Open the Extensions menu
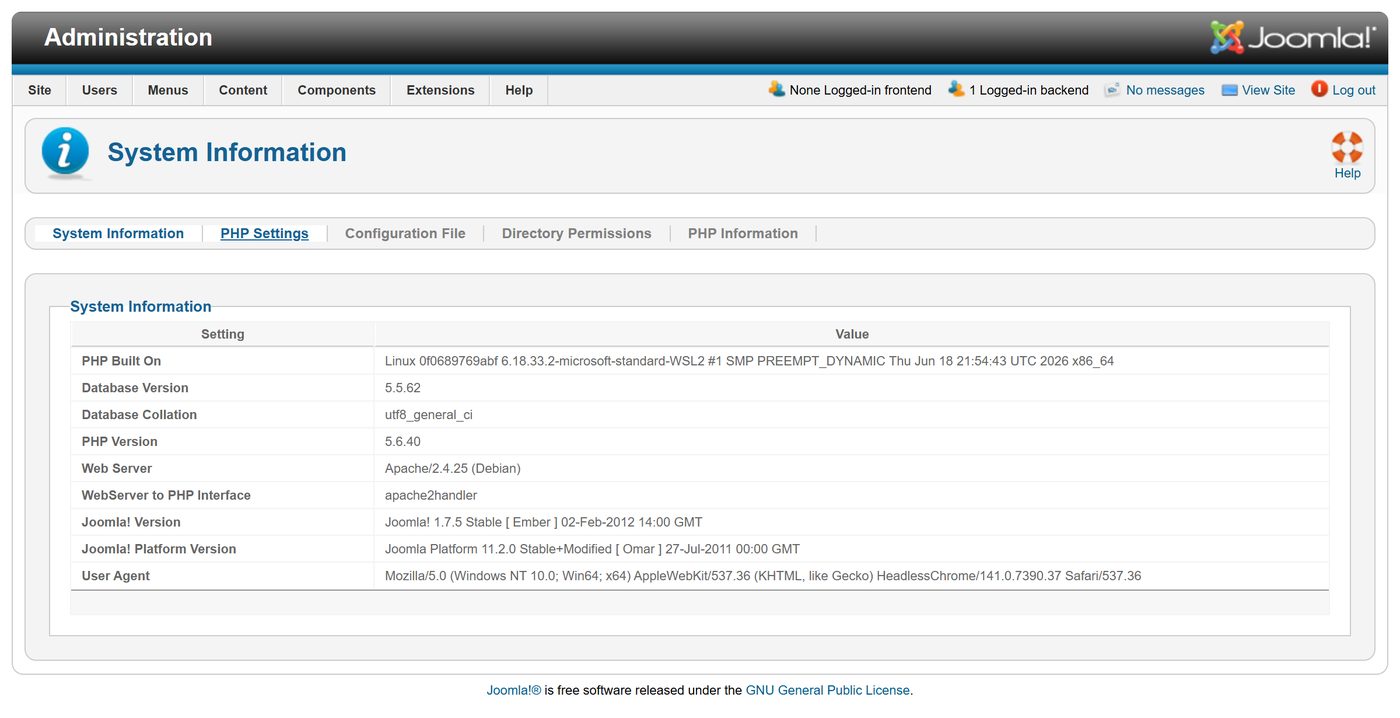1400x718 pixels. pyautogui.click(x=440, y=90)
